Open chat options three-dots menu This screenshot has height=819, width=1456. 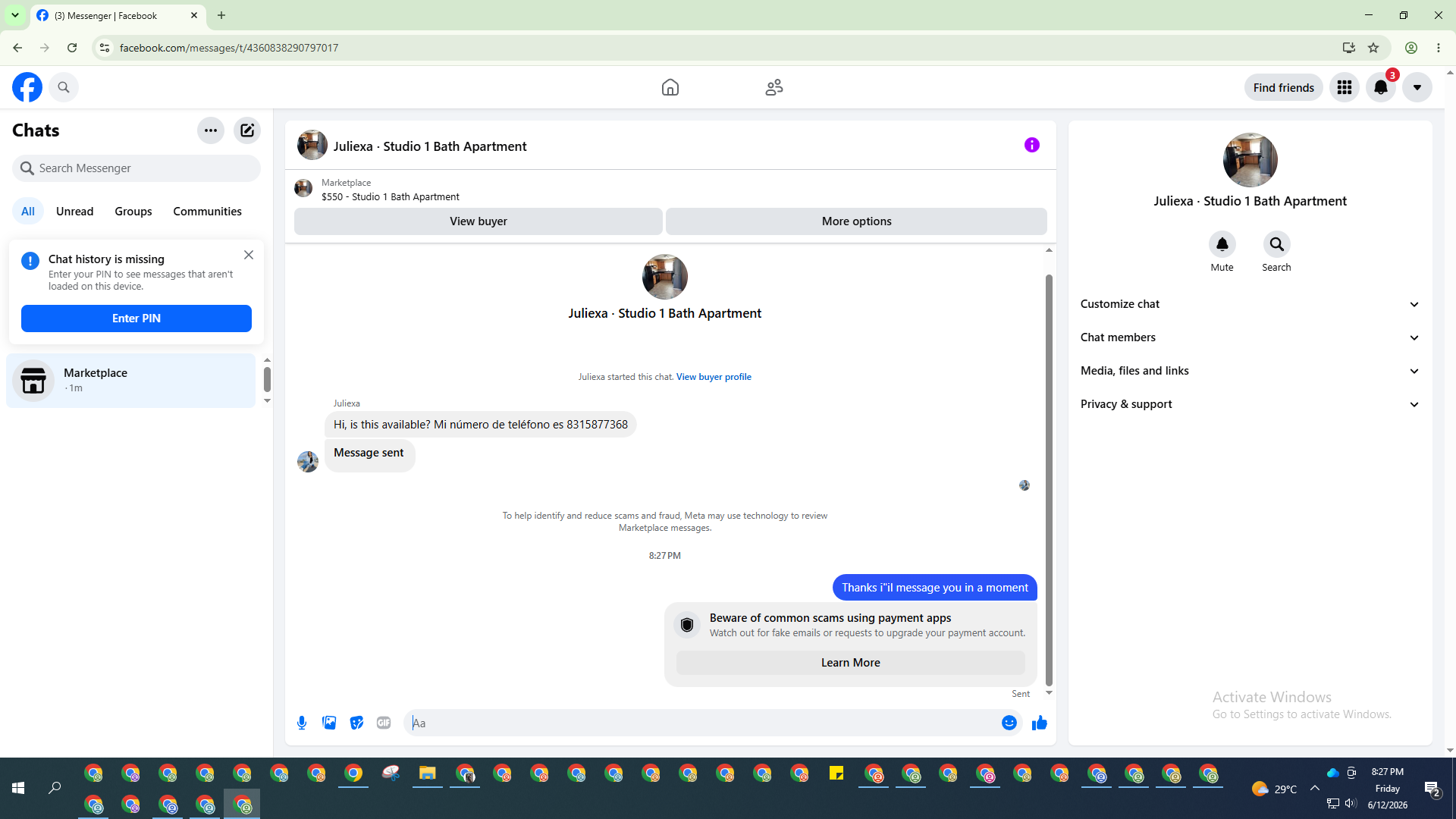tap(211, 130)
